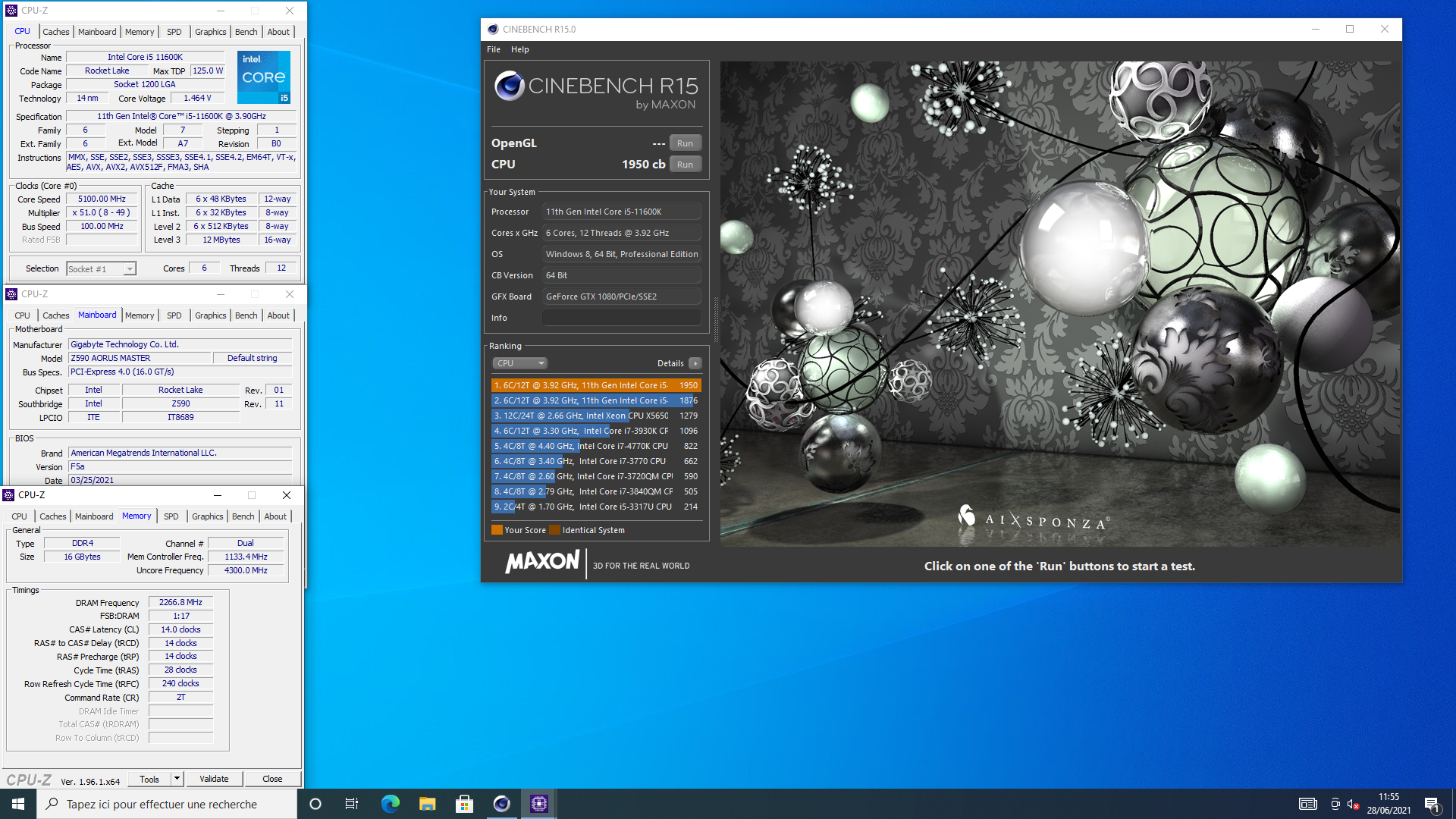Screen dimensions: 1456x819
Task: Open the Start menu
Action: click(18, 804)
